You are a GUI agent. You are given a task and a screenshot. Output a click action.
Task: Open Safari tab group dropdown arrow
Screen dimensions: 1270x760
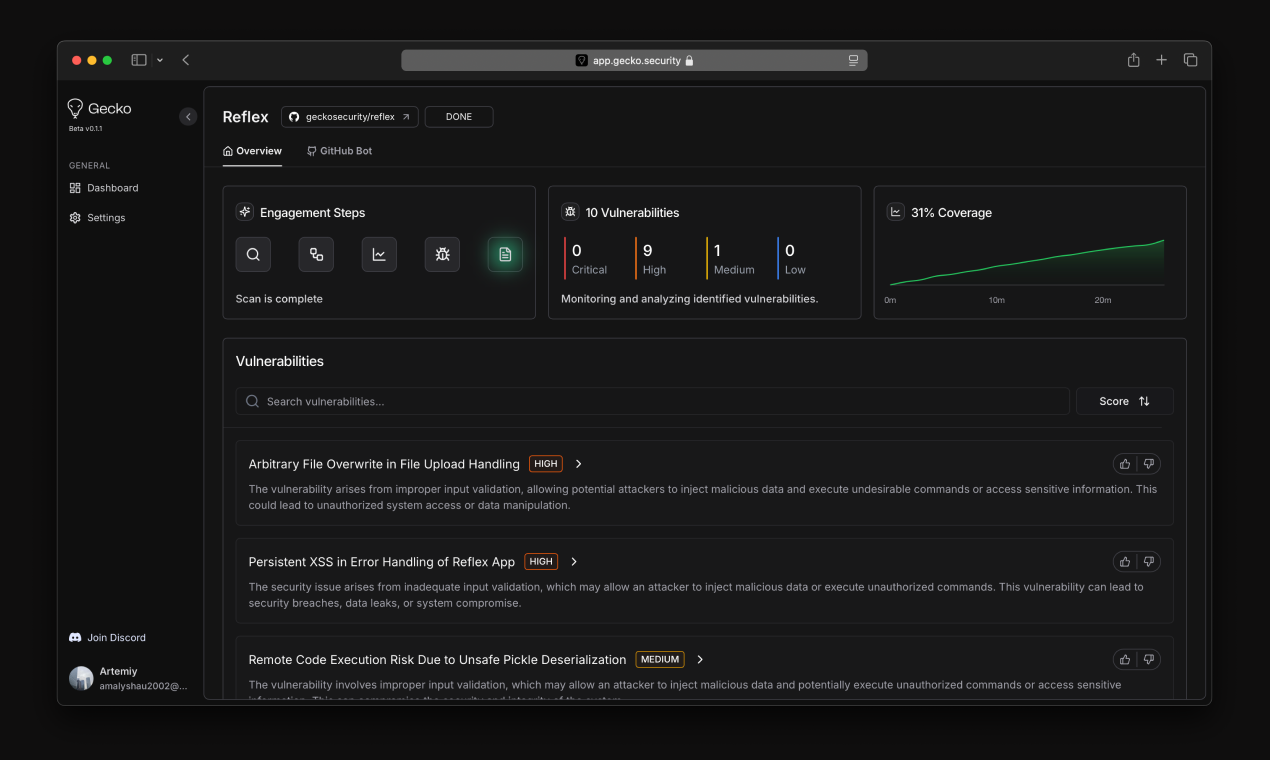[x=160, y=60]
